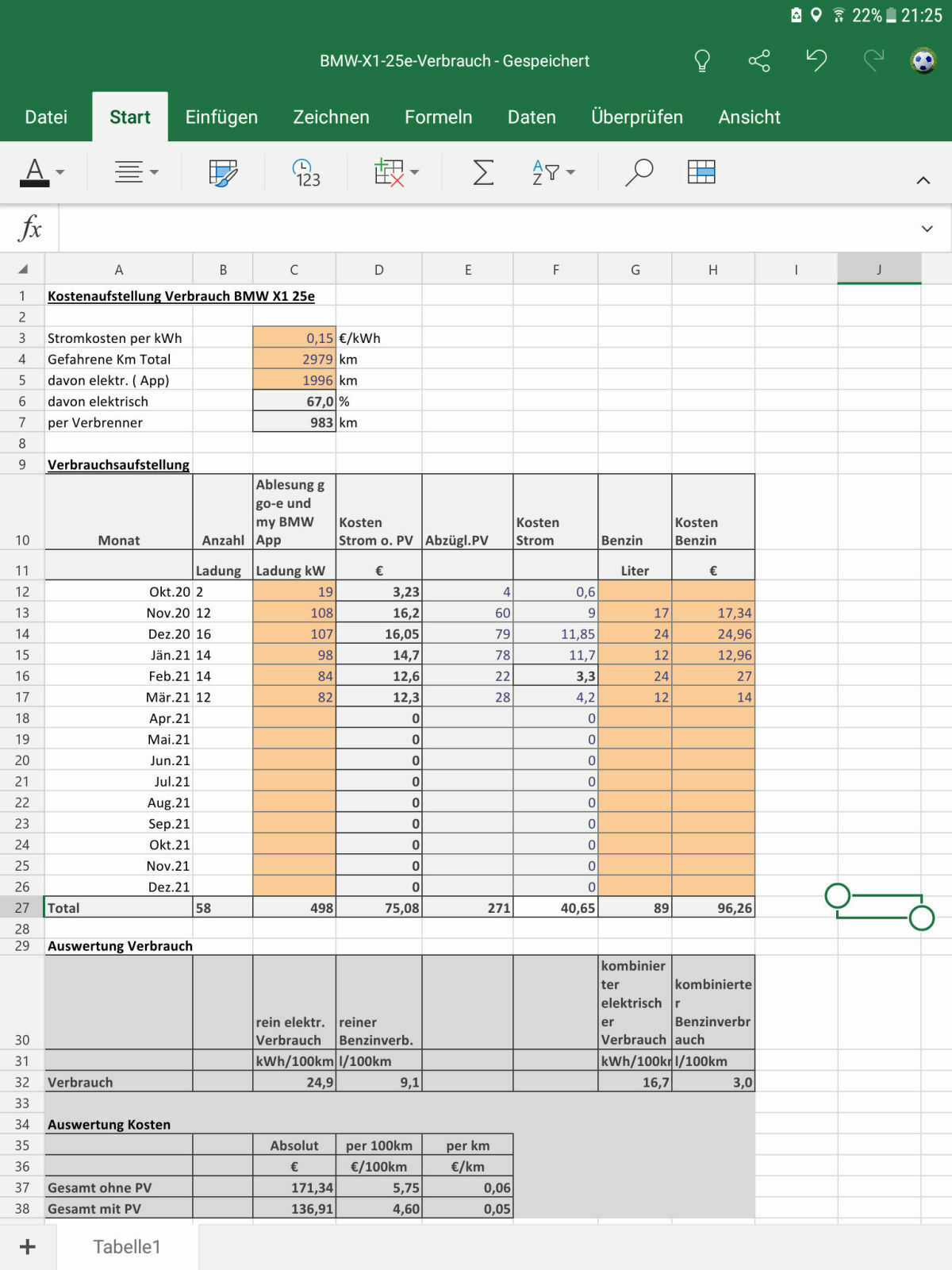This screenshot has height=1270, width=952.
Task: Select the 'Mär.21' month cell
Action: tap(119, 697)
